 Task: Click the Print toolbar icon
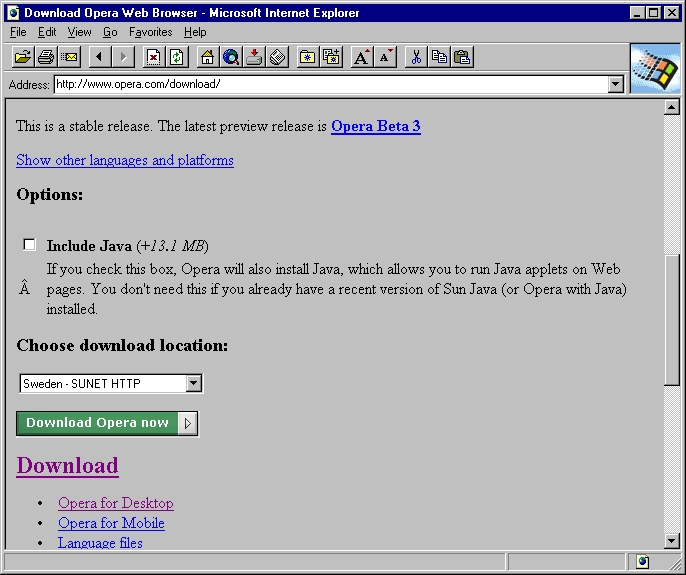46,57
